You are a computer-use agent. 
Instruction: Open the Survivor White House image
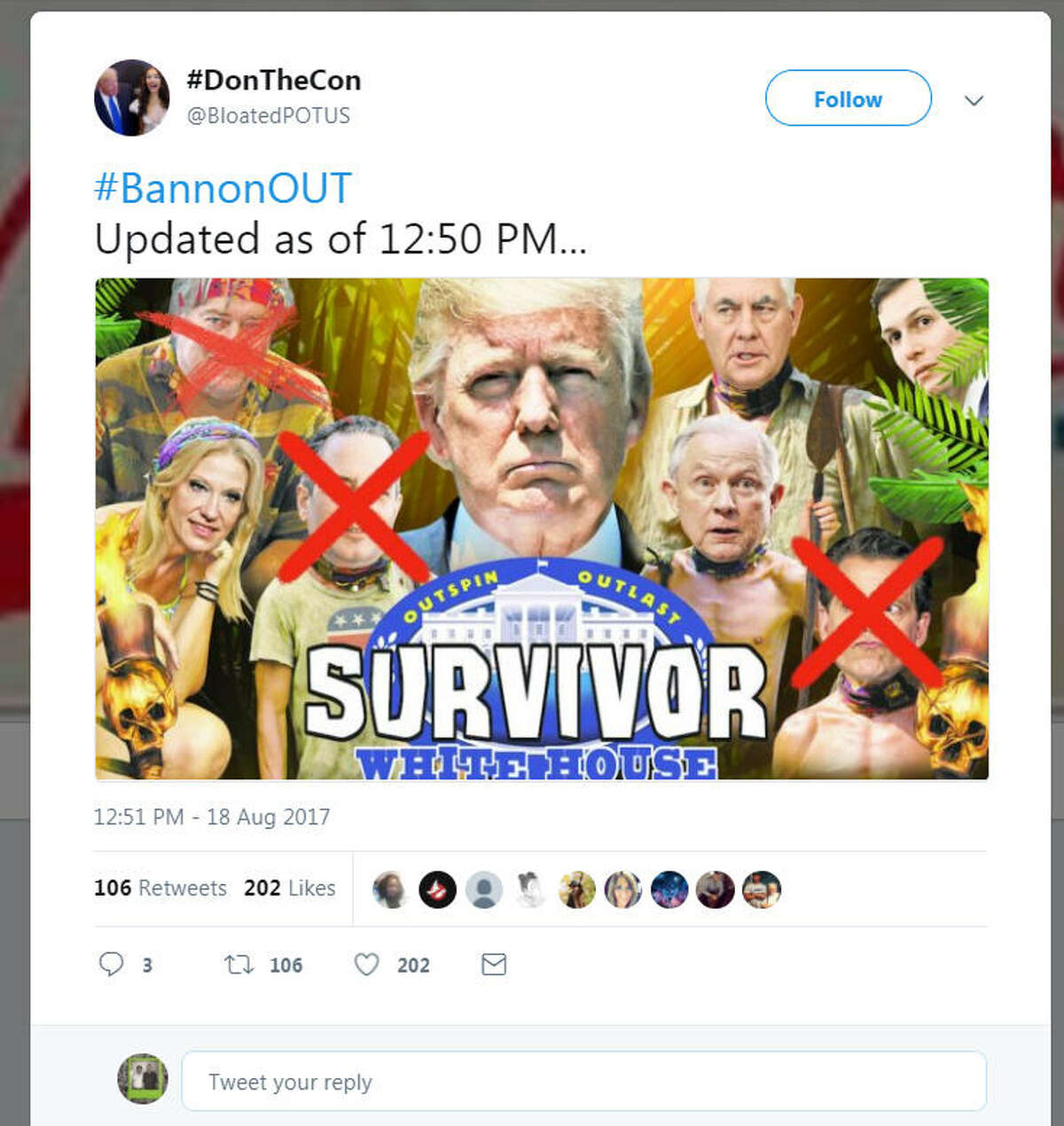coord(542,528)
